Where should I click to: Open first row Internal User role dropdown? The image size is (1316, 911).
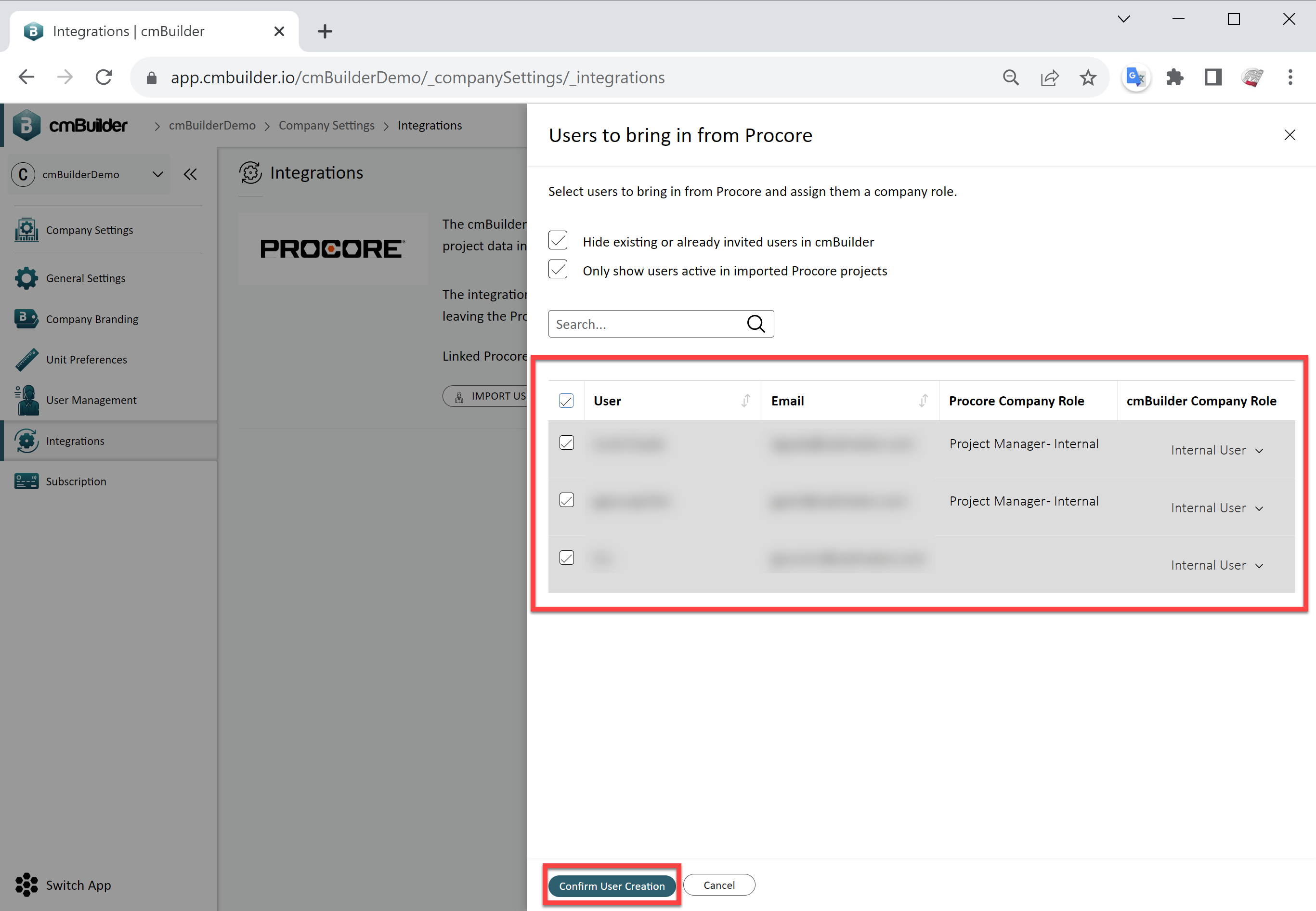click(x=1217, y=450)
